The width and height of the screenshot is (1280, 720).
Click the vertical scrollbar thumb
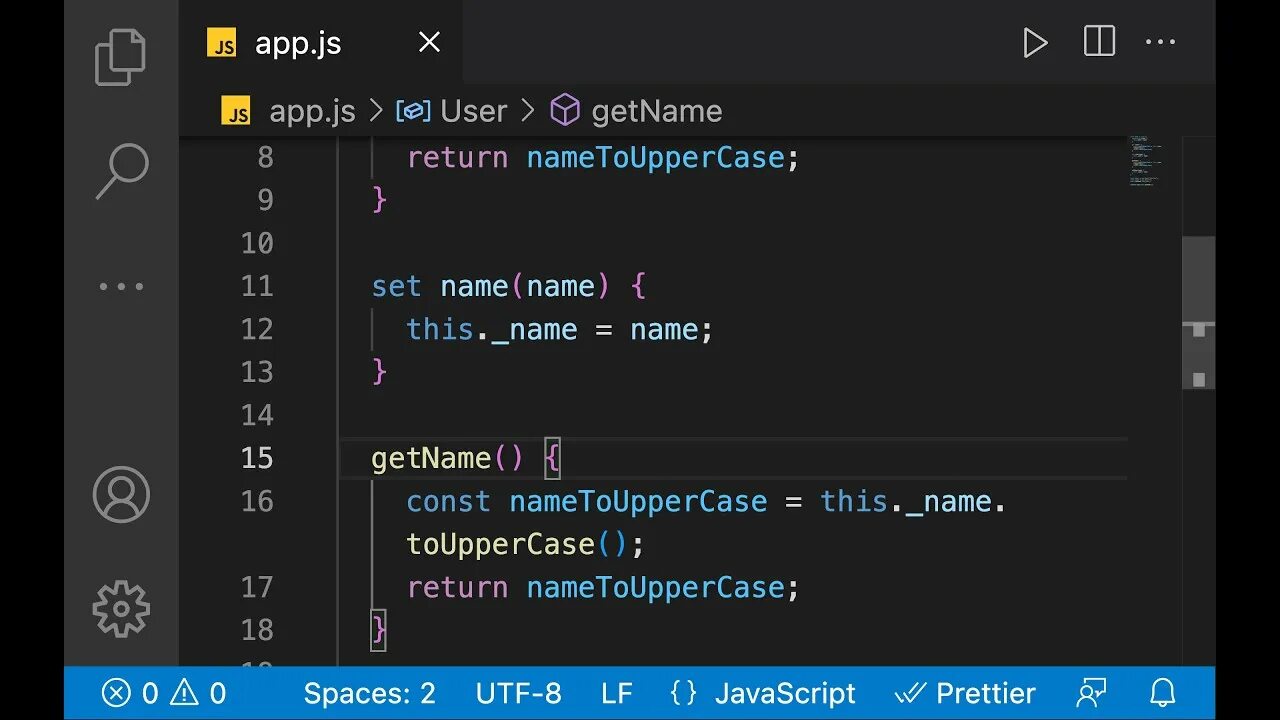click(x=1198, y=314)
